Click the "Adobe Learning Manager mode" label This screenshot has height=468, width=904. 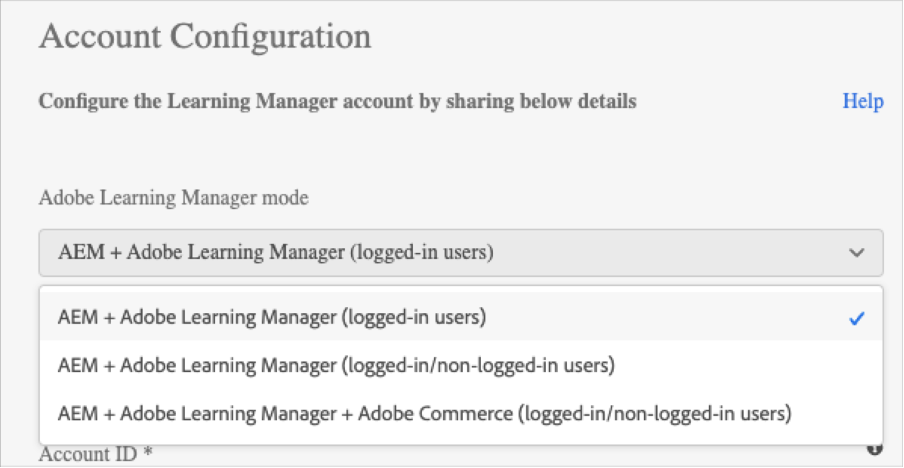173,198
